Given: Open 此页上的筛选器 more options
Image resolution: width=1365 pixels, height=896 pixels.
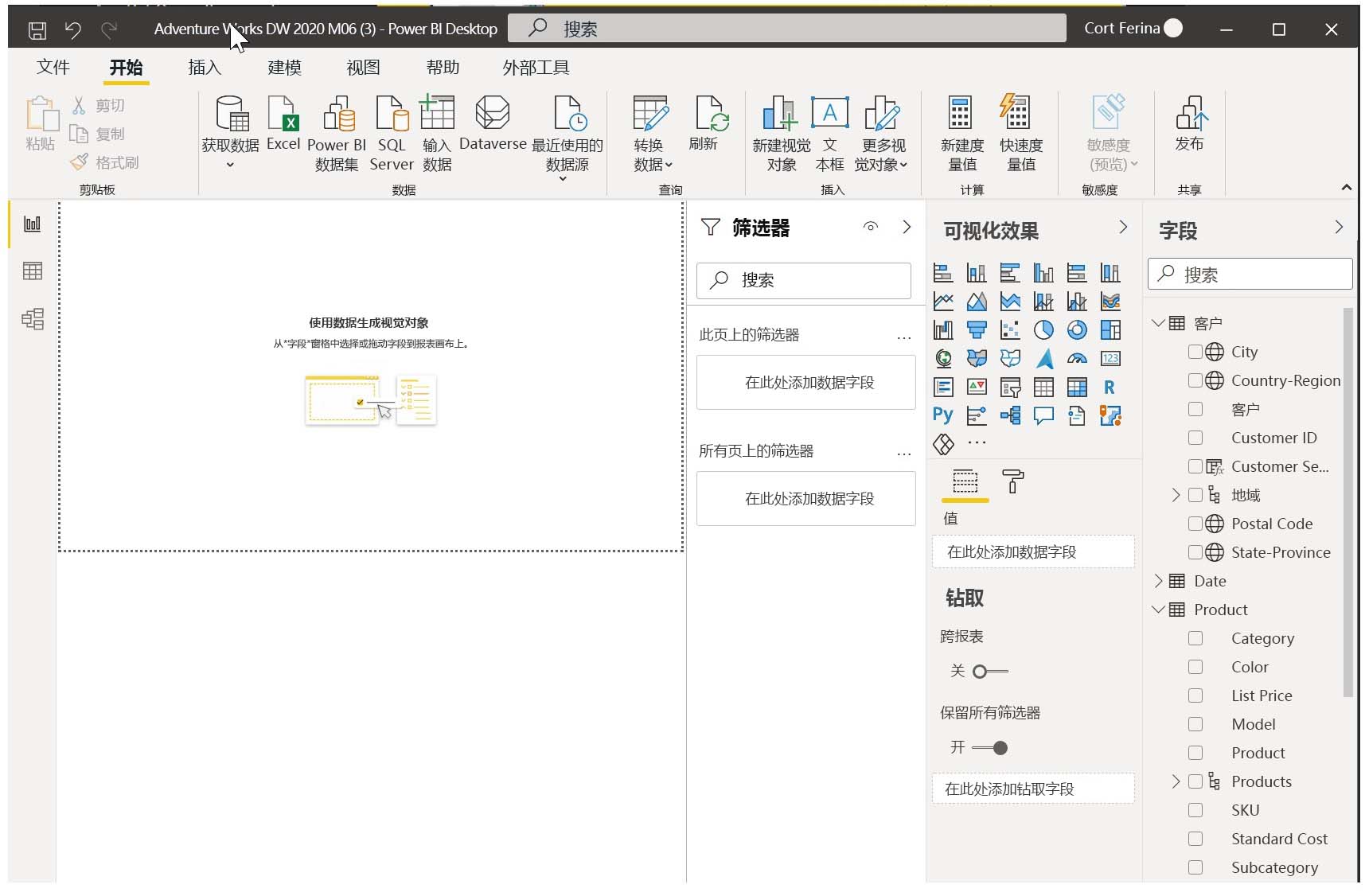Looking at the screenshot, I should pos(903,337).
